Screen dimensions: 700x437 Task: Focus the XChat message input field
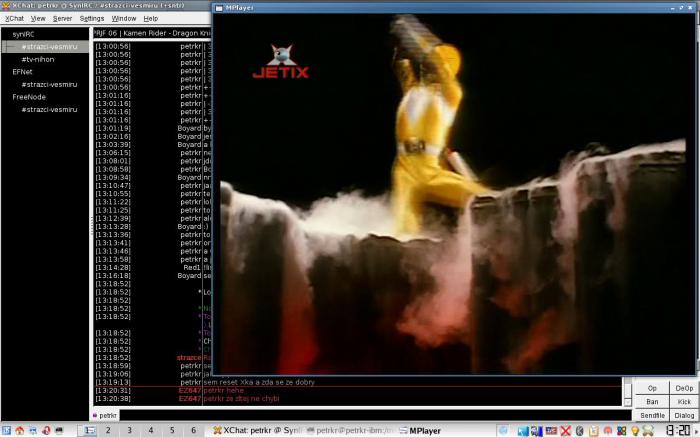point(375,416)
